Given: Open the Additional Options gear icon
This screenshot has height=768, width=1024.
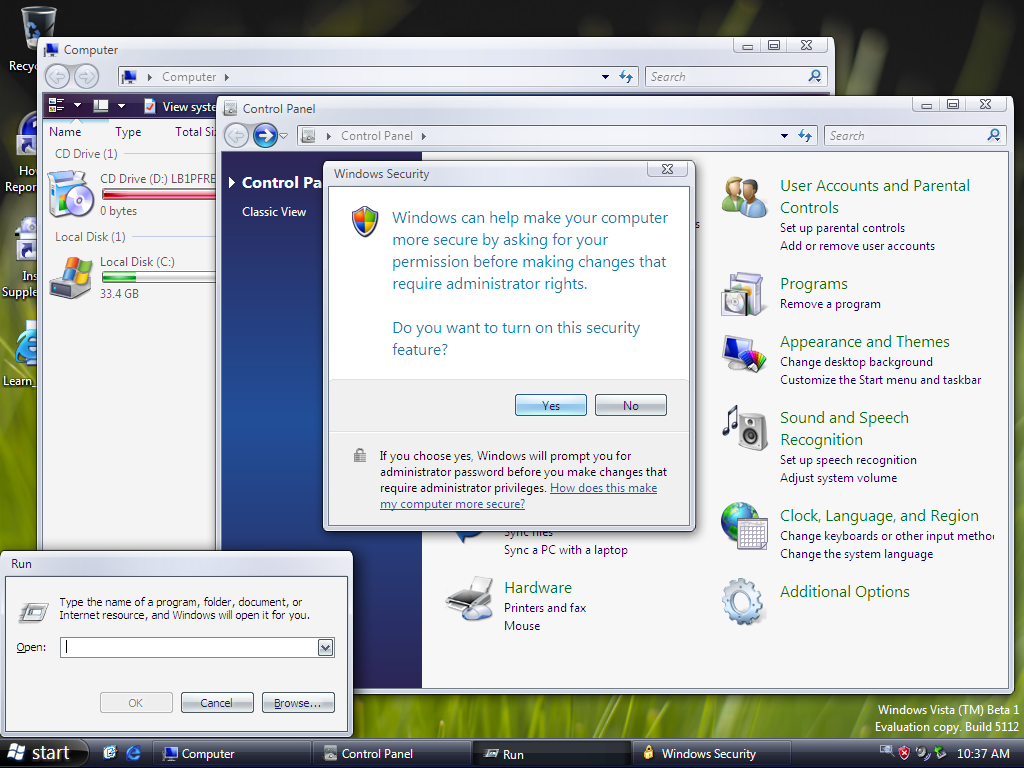Looking at the screenshot, I should pyautogui.click(x=743, y=600).
